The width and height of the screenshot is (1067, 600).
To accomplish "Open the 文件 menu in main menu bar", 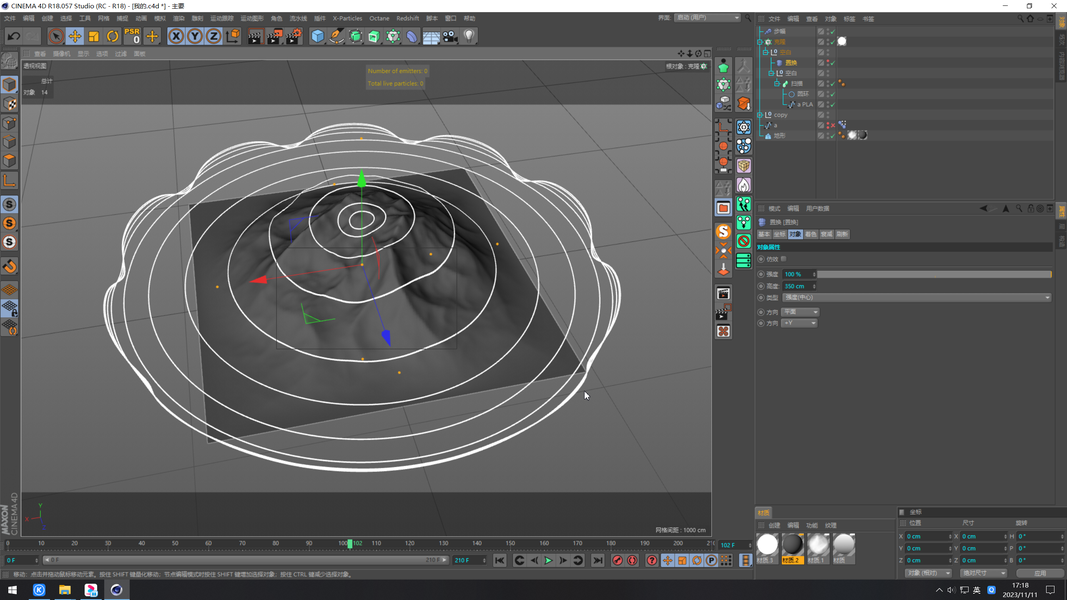I will (10, 18).
